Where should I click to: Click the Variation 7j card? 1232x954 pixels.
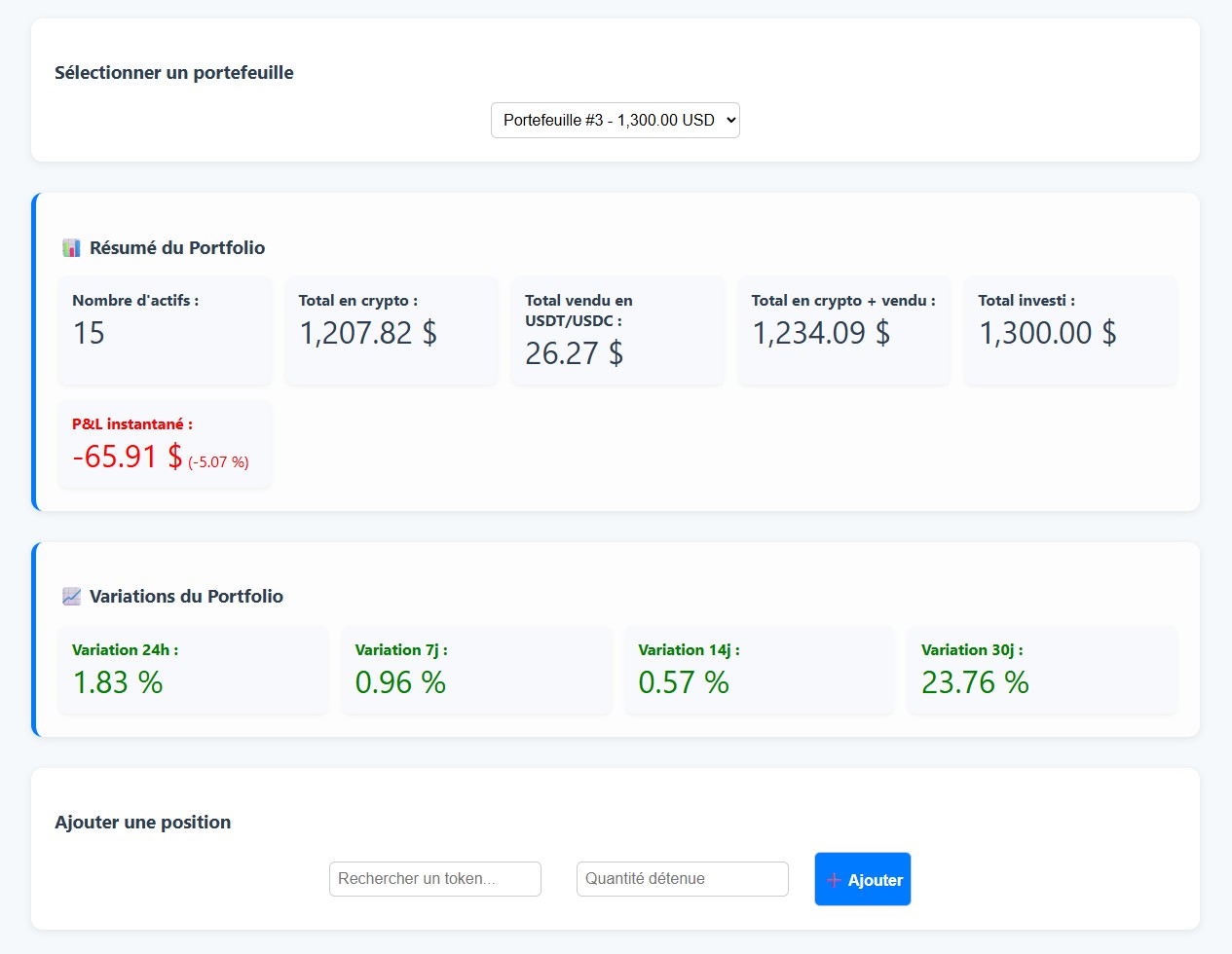475,670
